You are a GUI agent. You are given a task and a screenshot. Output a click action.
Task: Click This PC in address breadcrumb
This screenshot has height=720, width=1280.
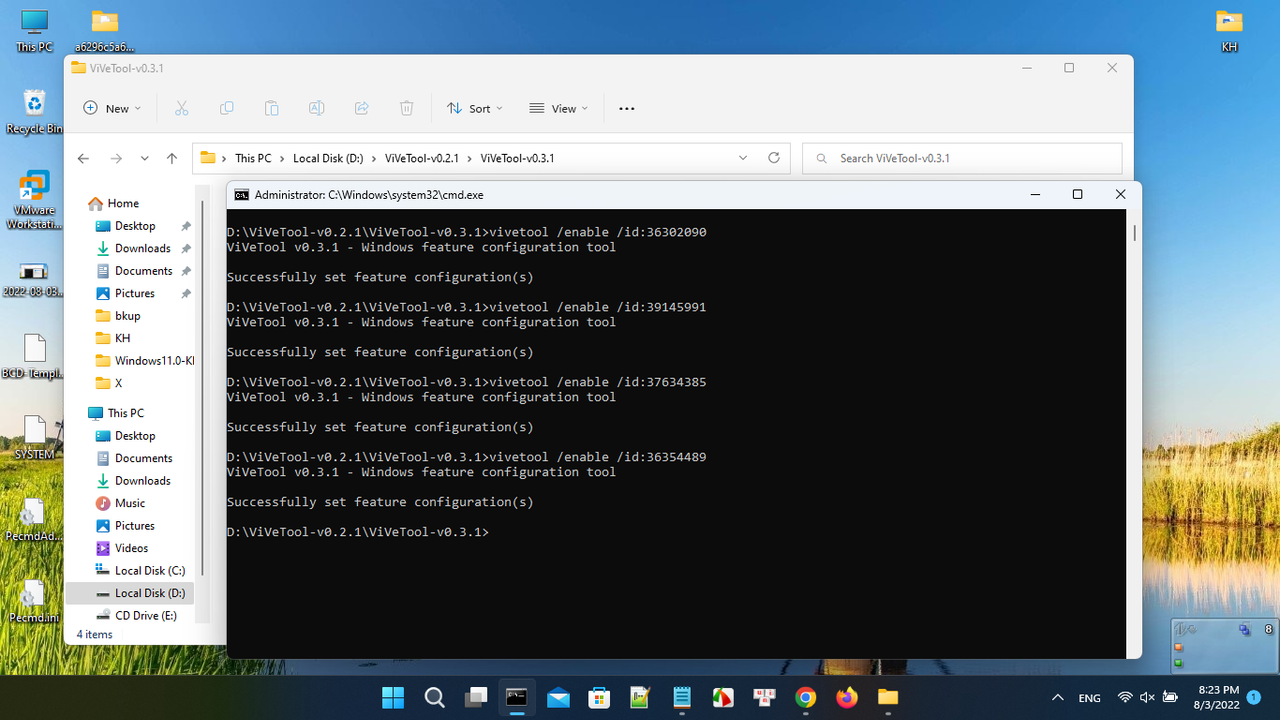click(x=253, y=158)
